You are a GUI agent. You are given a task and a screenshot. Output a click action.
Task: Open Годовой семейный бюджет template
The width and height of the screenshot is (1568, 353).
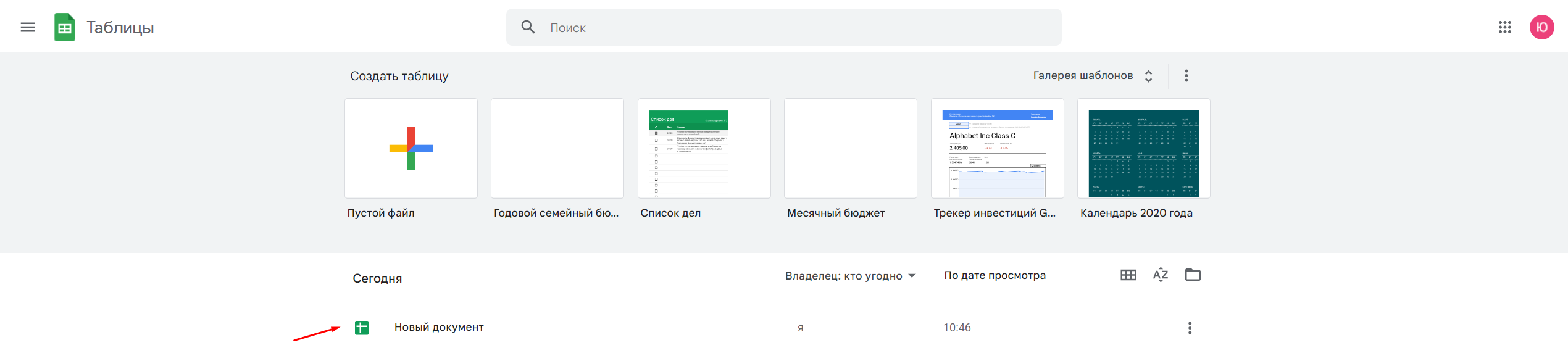point(557,148)
